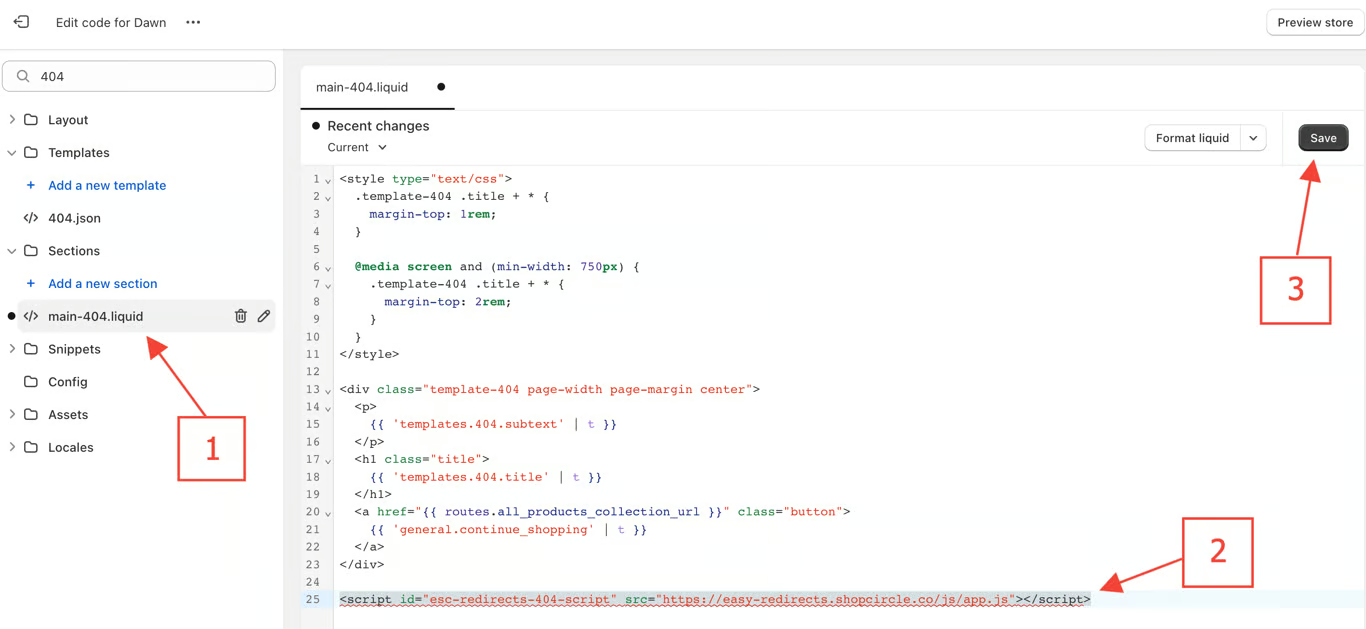
Task: Click the Locales folder icon
Action: (x=31, y=448)
